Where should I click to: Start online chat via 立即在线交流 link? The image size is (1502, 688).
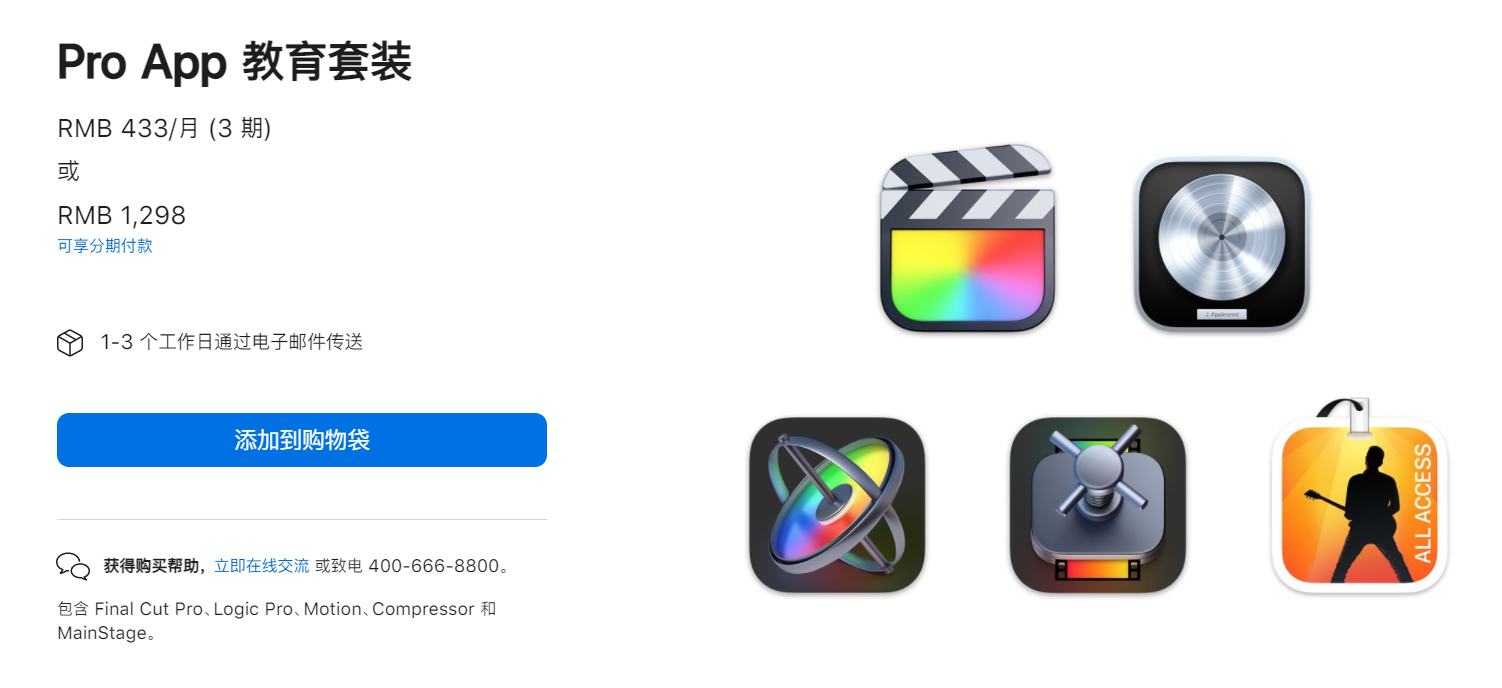pyautogui.click(x=262, y=566)
